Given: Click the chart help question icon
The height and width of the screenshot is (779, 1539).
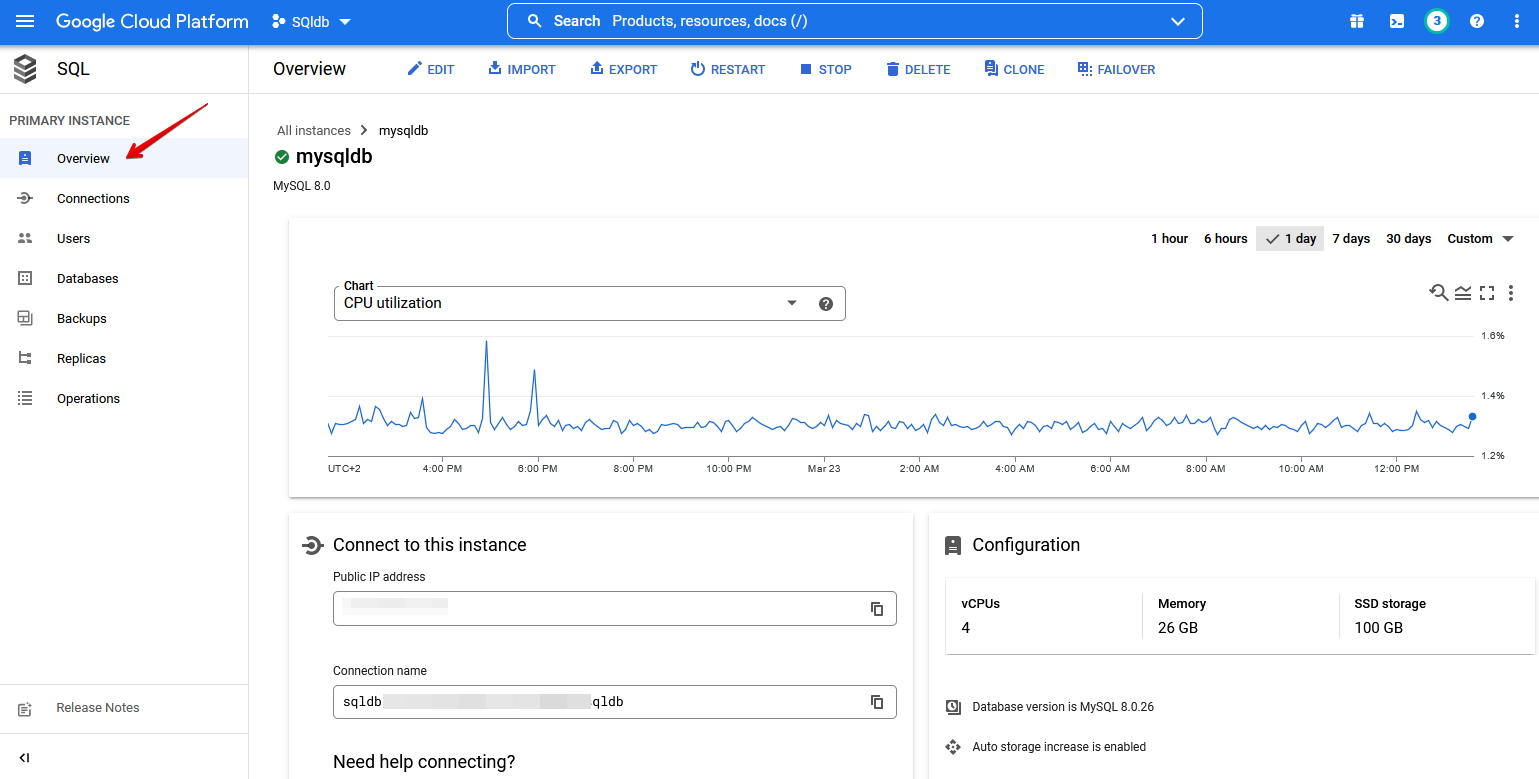Looking at the screenshot, I should tap(826, 304).
